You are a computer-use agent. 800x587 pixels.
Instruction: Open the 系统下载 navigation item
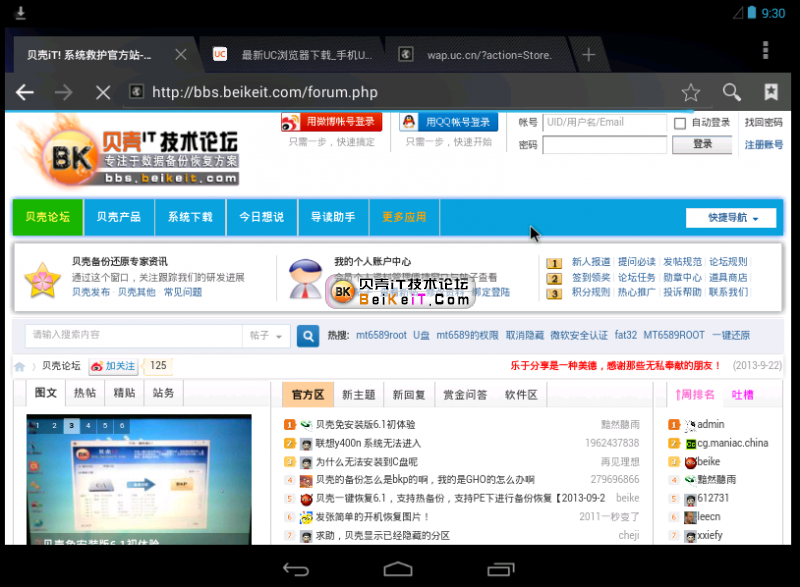(x=190, y=217)
